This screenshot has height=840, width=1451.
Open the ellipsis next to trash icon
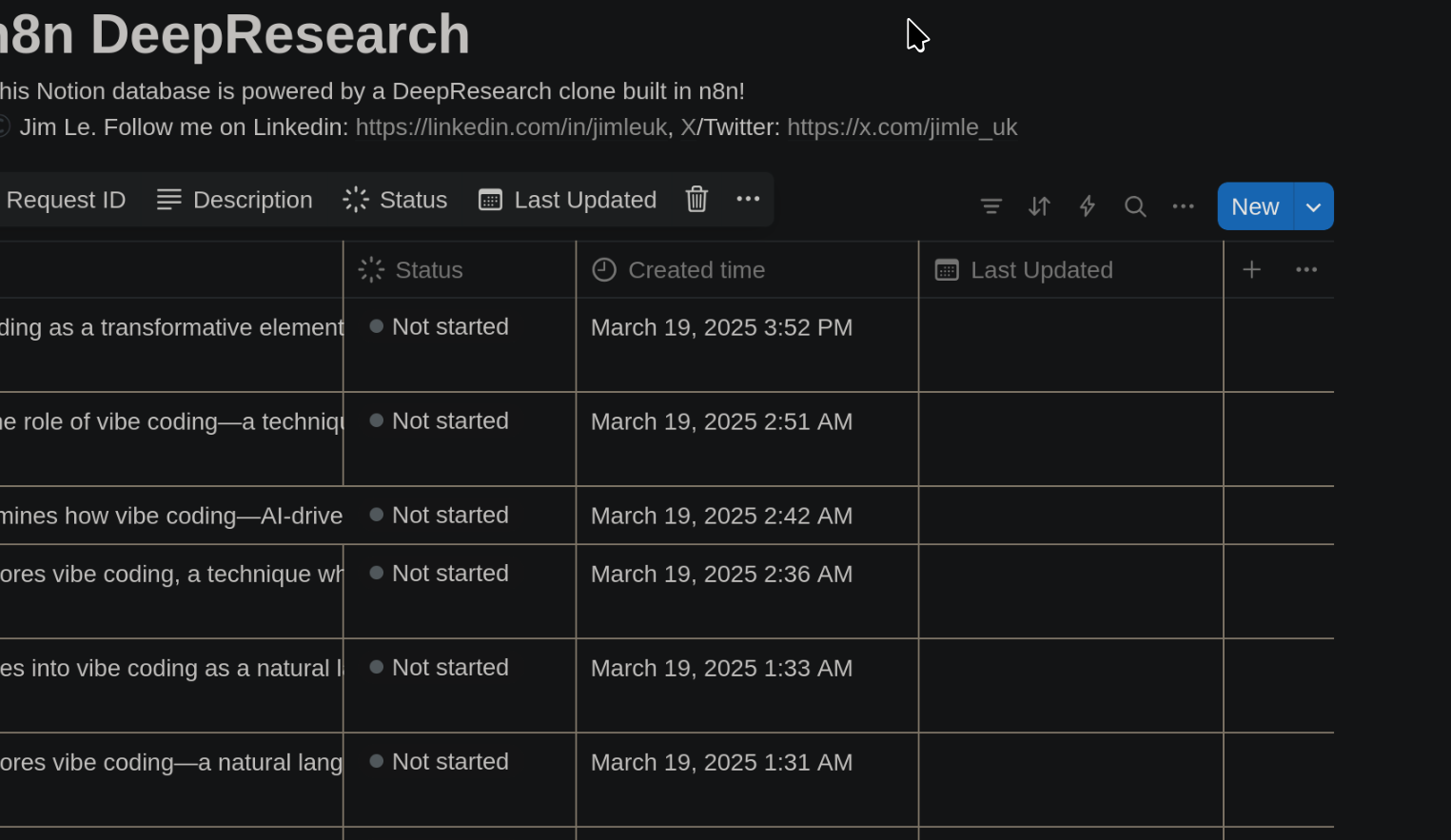[748, 199]
